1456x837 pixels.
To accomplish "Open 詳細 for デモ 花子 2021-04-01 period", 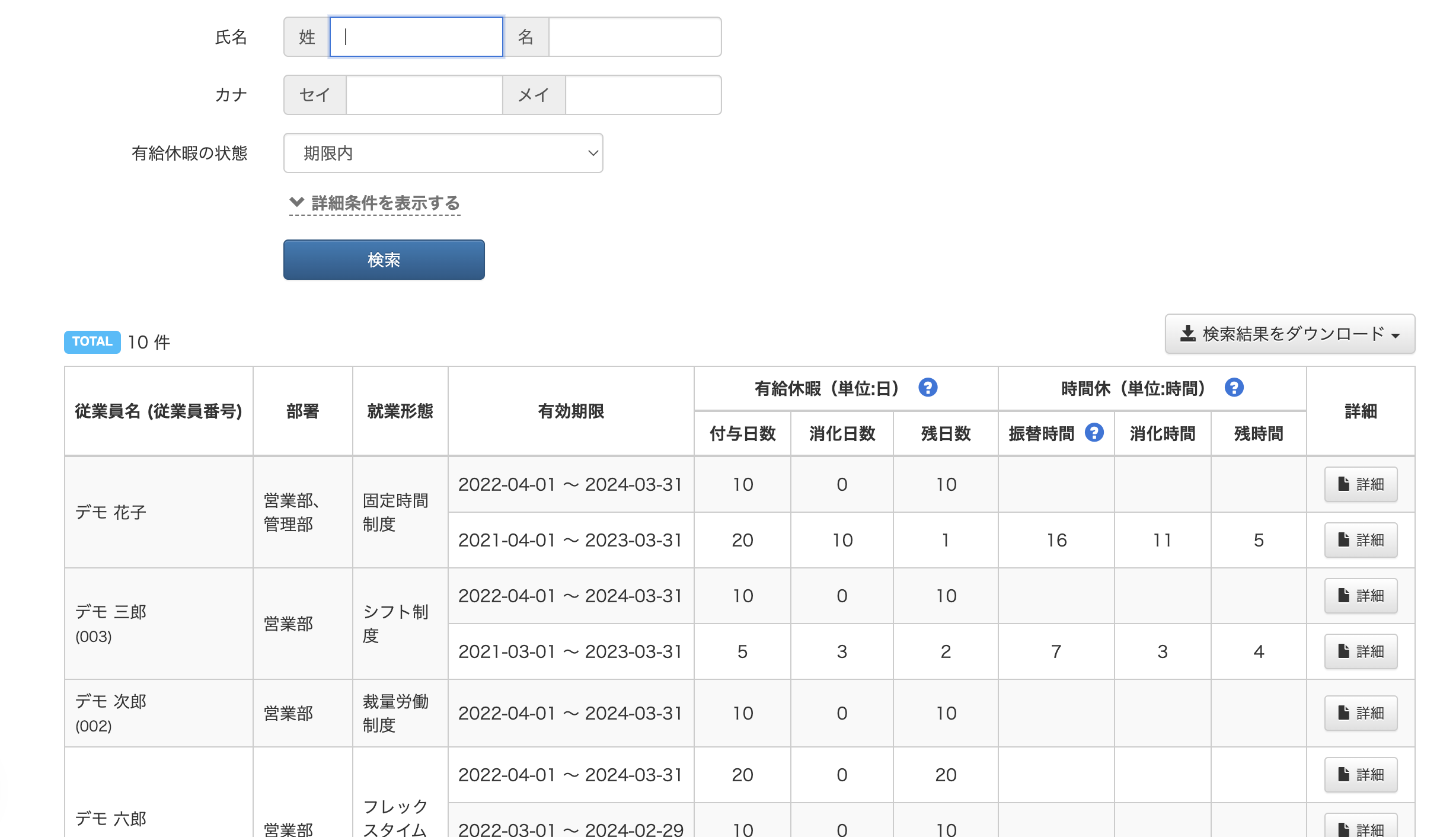I will (x=1361, y=540).
